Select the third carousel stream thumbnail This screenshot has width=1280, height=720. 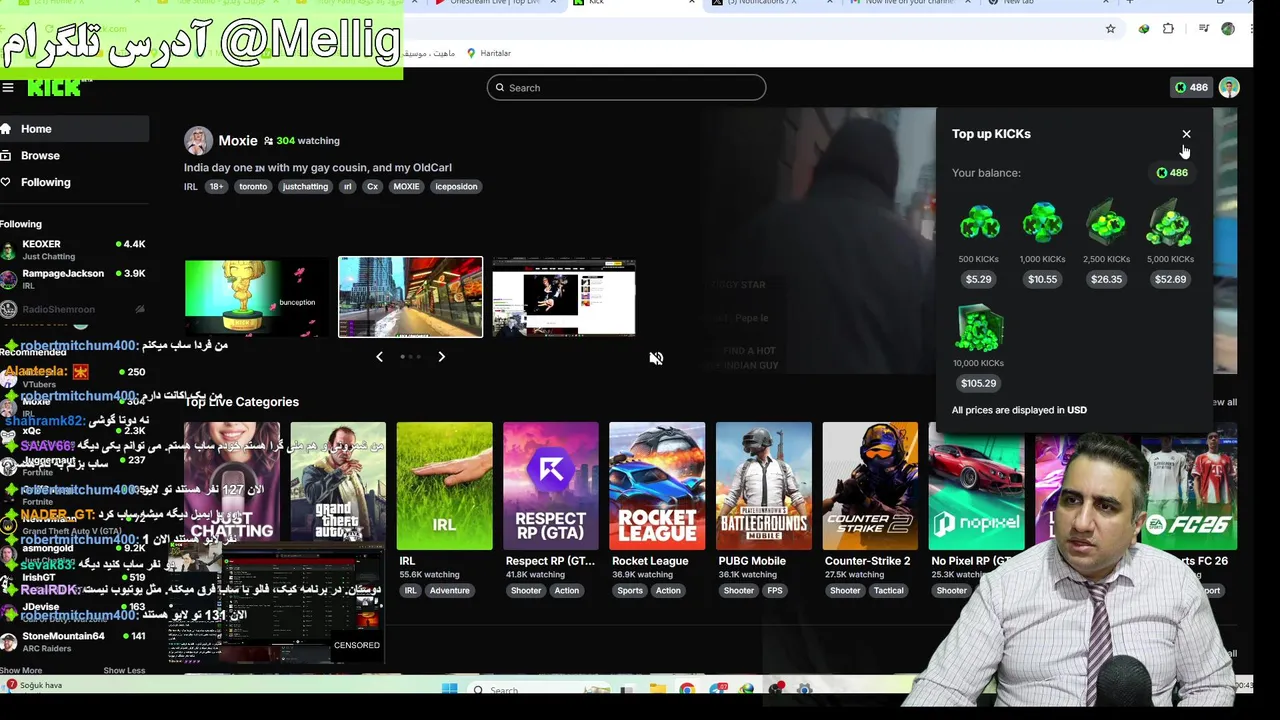pos(564,297)
